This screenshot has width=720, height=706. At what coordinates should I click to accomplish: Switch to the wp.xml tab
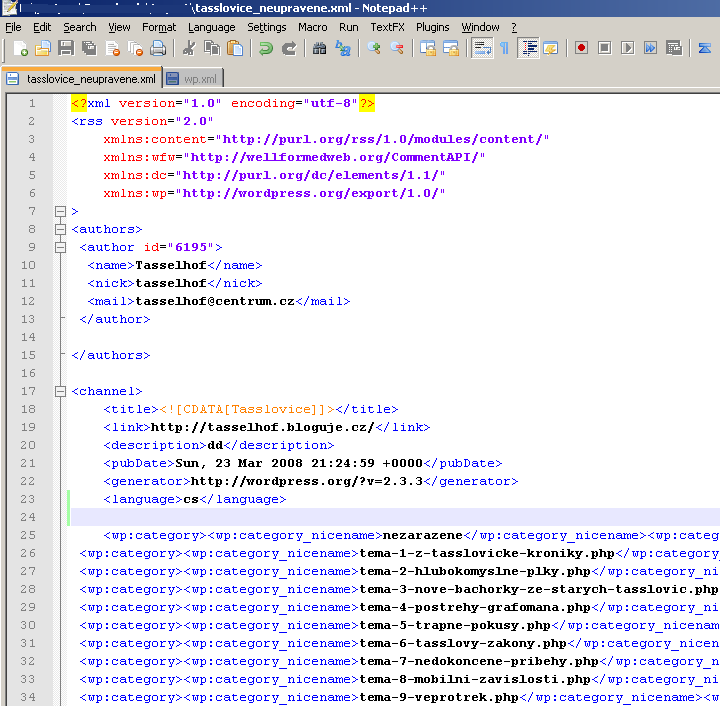click(x=193, y=78)
